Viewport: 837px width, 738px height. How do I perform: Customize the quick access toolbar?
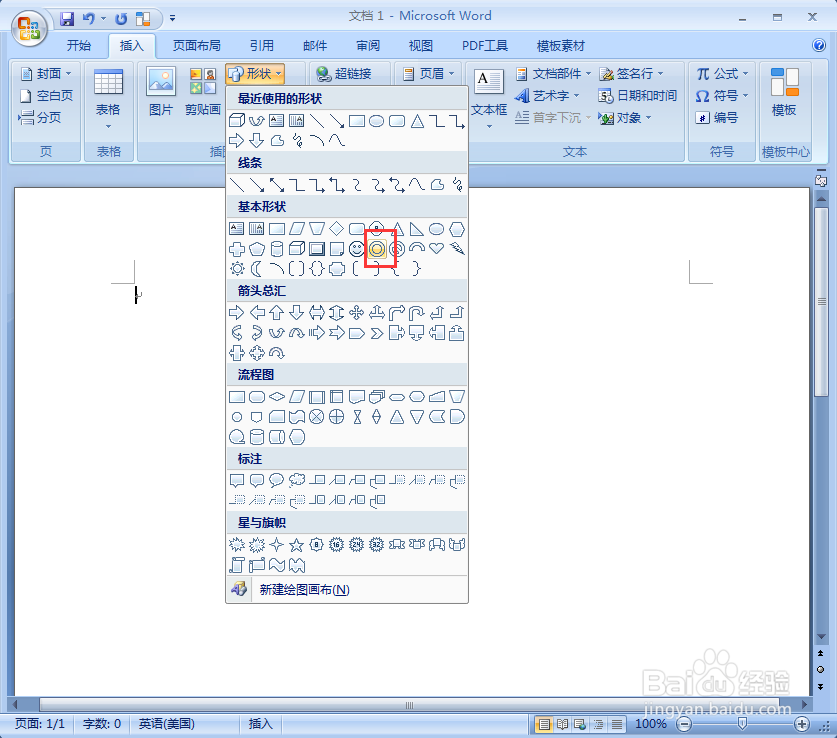(x=172, y=19)
